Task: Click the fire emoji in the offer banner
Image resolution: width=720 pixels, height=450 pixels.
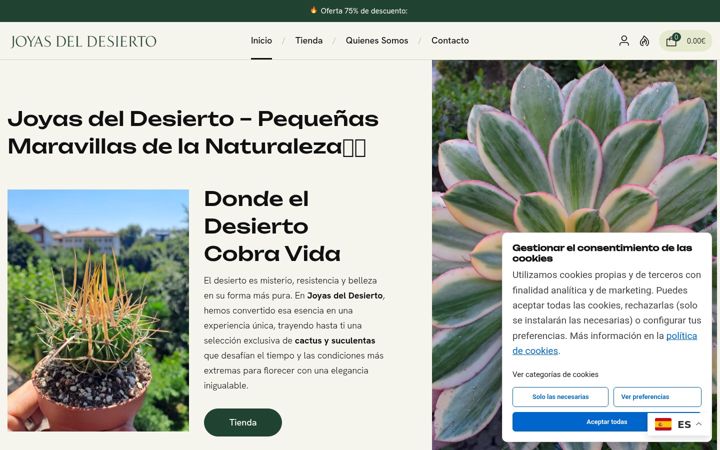Action: pos(314,10)
